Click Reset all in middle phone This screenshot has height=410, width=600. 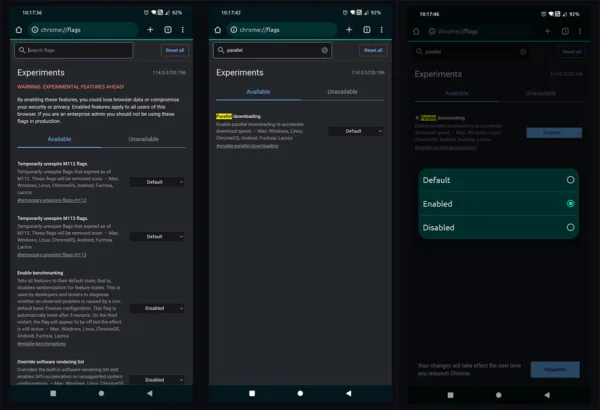(373, 50)
